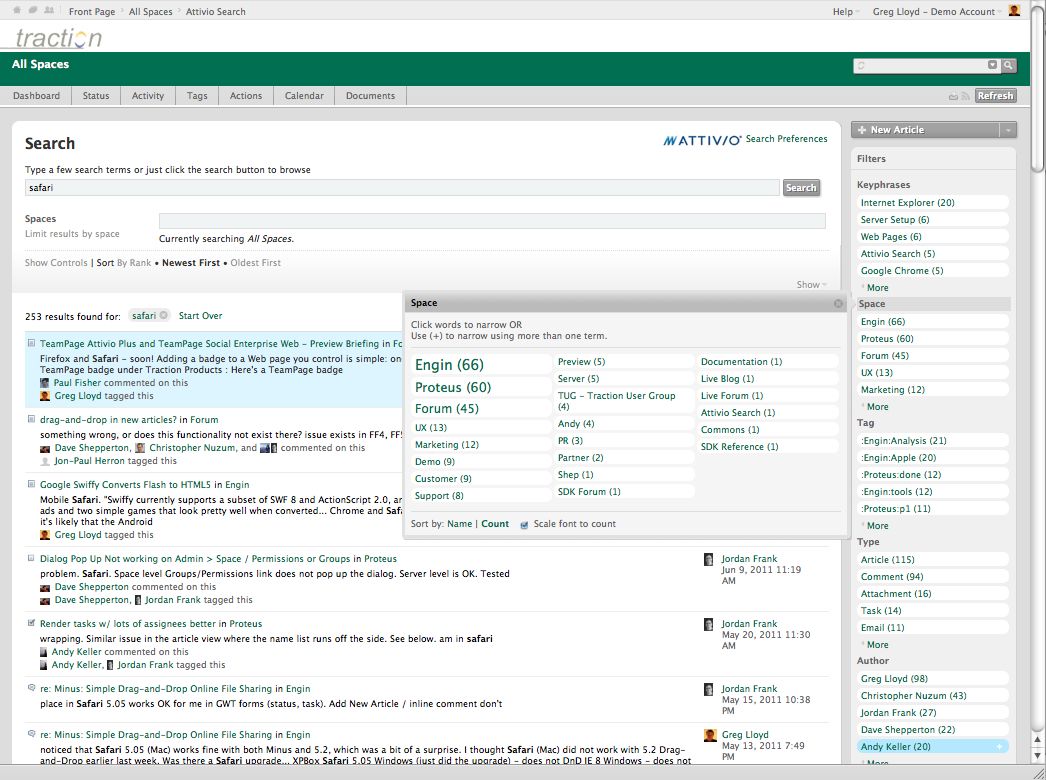Click the people icon in the top bar
This screenshot has height=780, width=1046.
[x=49, y=11]
